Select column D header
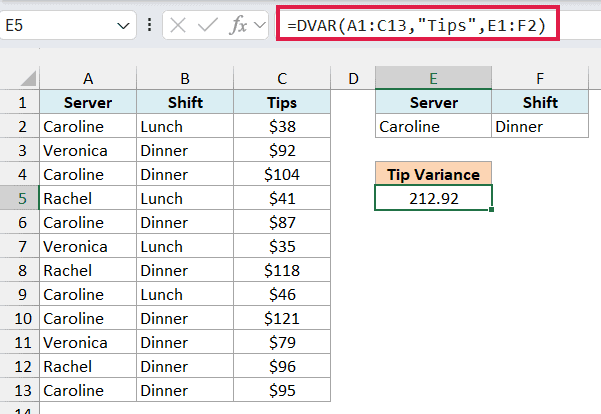Screen dimensions: 601x414 click(x=353, y=79)
